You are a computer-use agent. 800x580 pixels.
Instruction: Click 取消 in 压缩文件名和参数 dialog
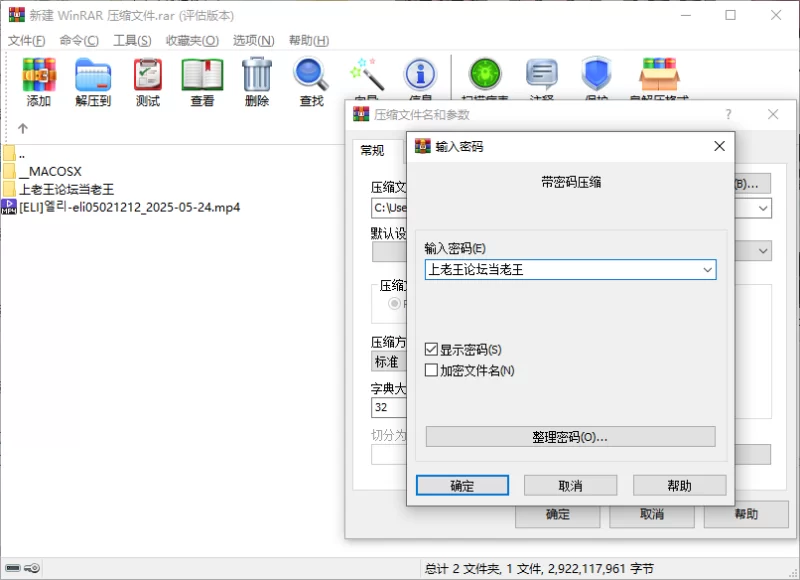click(x=652, y=514)
